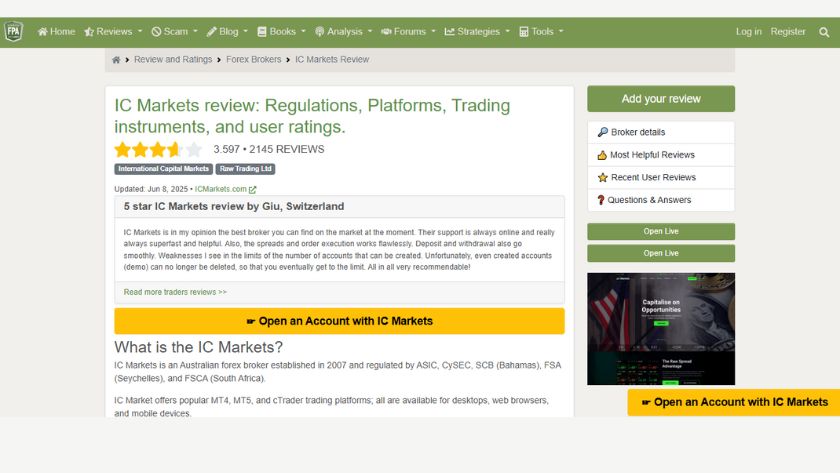This screenshot has width=840, height=473.
Task: Open Recent User Reviews in sidebar
Action: 661,177
